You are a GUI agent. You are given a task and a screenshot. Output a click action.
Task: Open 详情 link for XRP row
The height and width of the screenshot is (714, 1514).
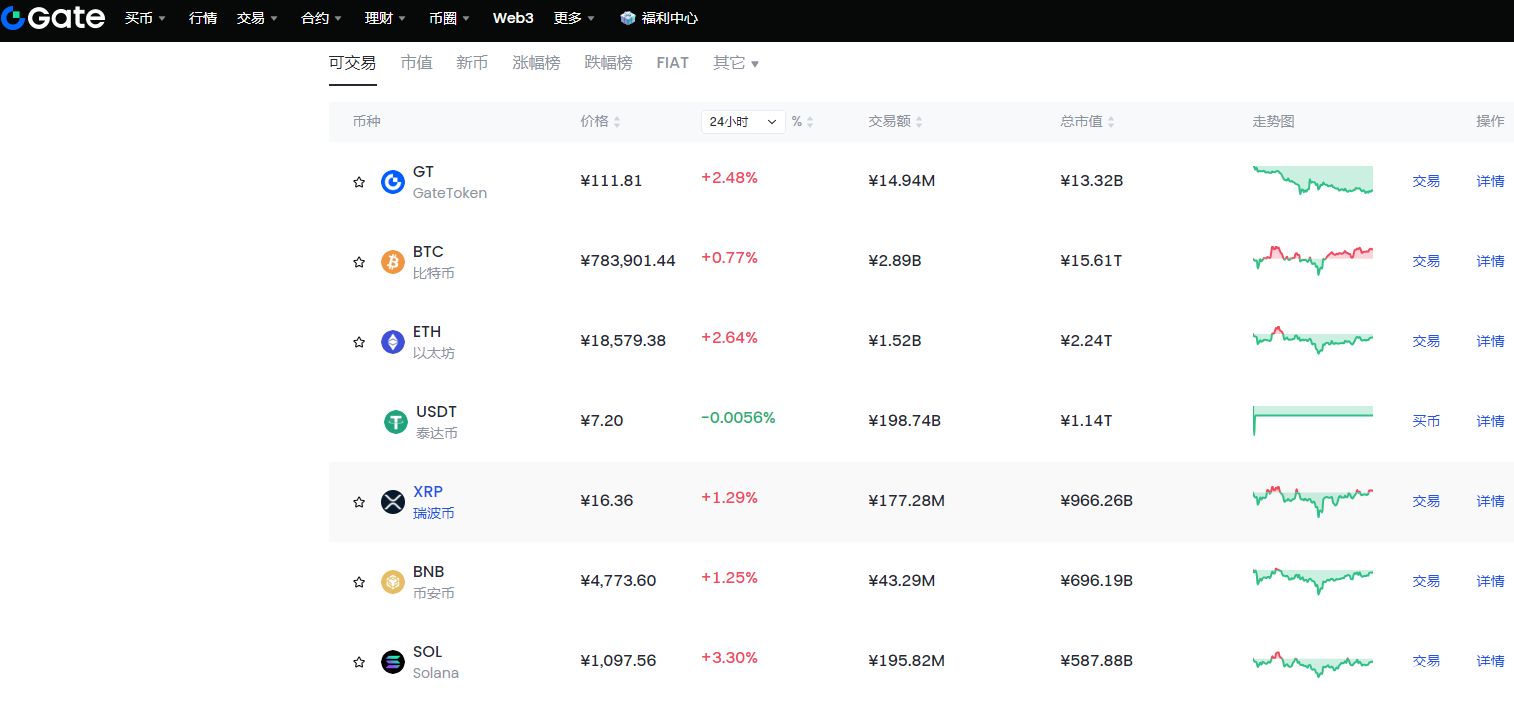pos(1490,501)
